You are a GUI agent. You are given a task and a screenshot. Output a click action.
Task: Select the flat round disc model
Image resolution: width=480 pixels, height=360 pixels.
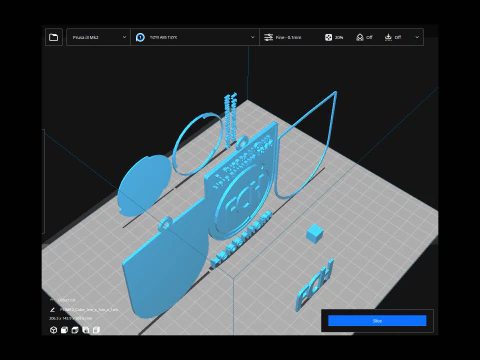[145, 185]
